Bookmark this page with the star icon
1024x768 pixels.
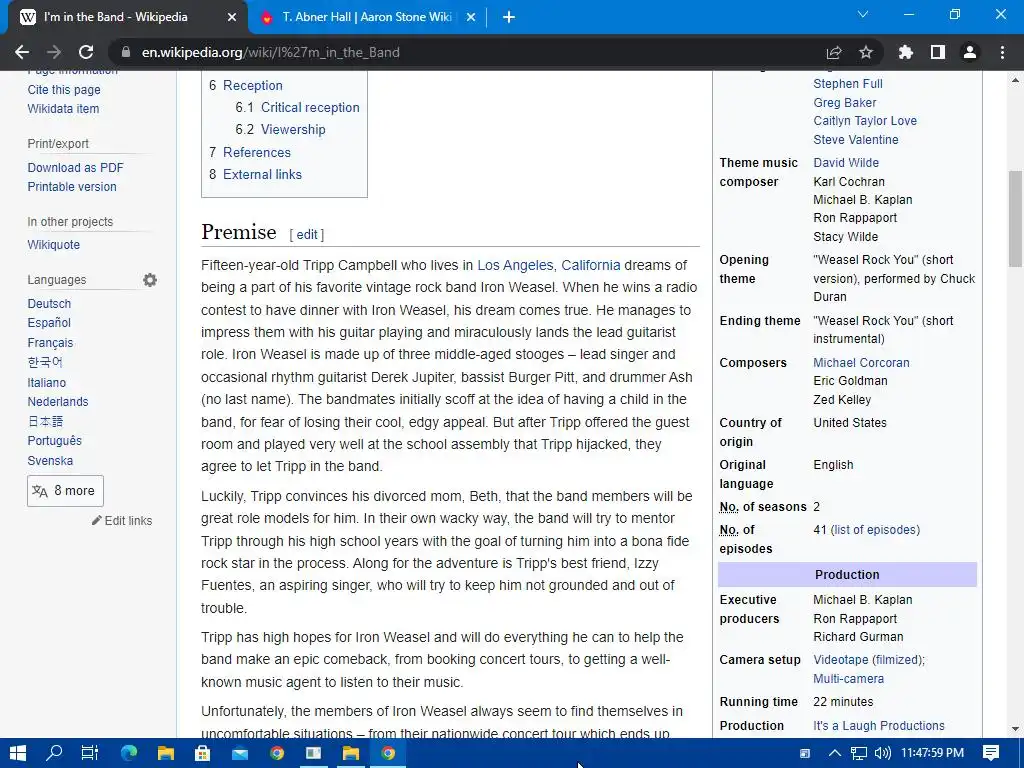(866, 52)
